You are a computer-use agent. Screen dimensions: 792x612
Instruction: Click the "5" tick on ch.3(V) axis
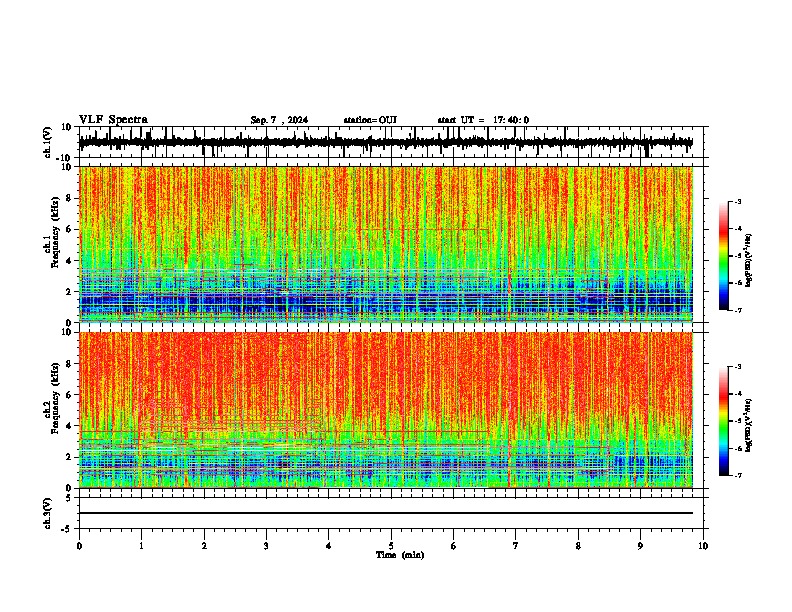70,497
